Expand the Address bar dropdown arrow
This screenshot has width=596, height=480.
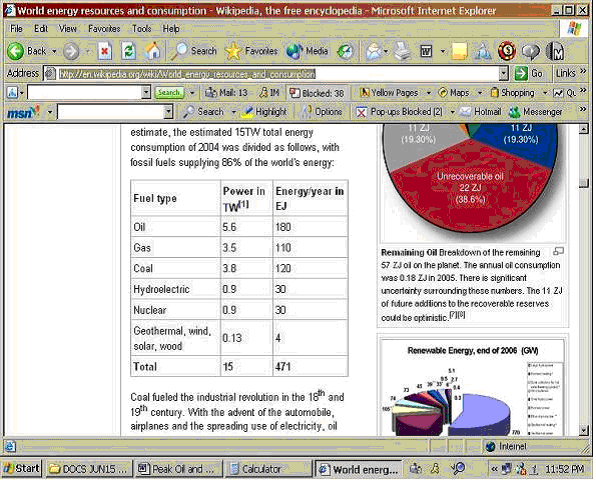pyautogui.click(x=503, y=73)
